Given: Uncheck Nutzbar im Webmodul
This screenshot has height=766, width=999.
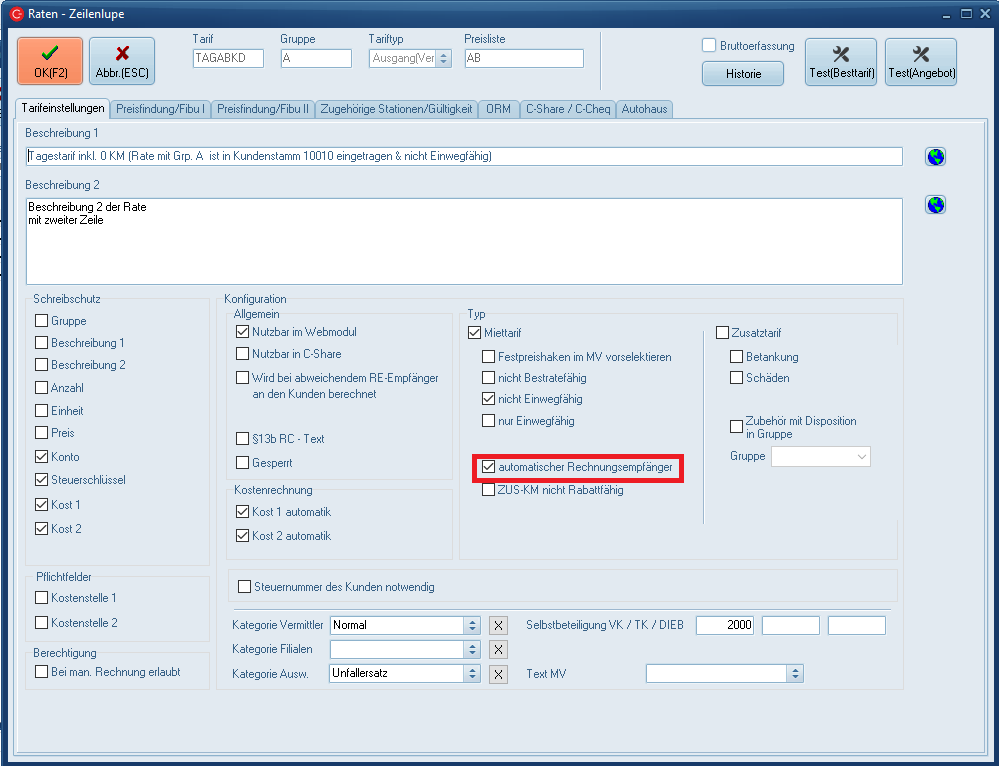Looking at the screenshot, I should tap(242, 332).
